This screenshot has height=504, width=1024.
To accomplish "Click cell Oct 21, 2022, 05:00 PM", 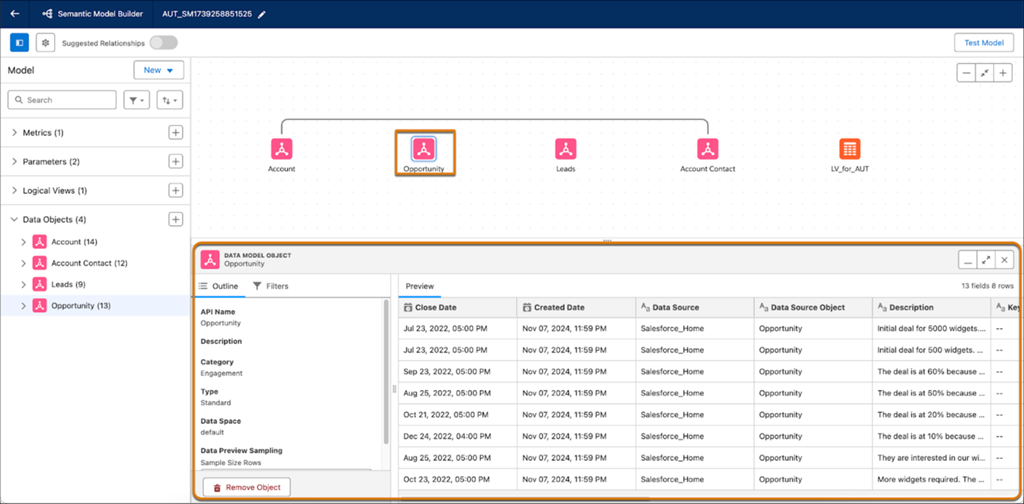I will point(457,415).
